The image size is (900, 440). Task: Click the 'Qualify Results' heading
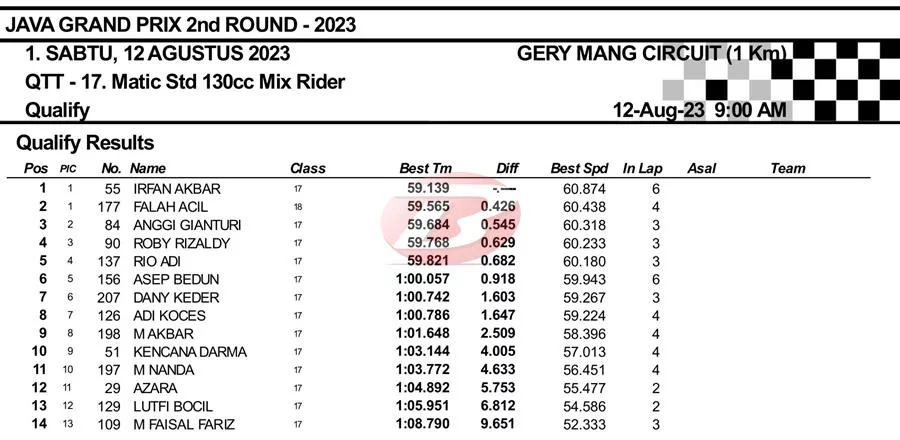[85, 143]
